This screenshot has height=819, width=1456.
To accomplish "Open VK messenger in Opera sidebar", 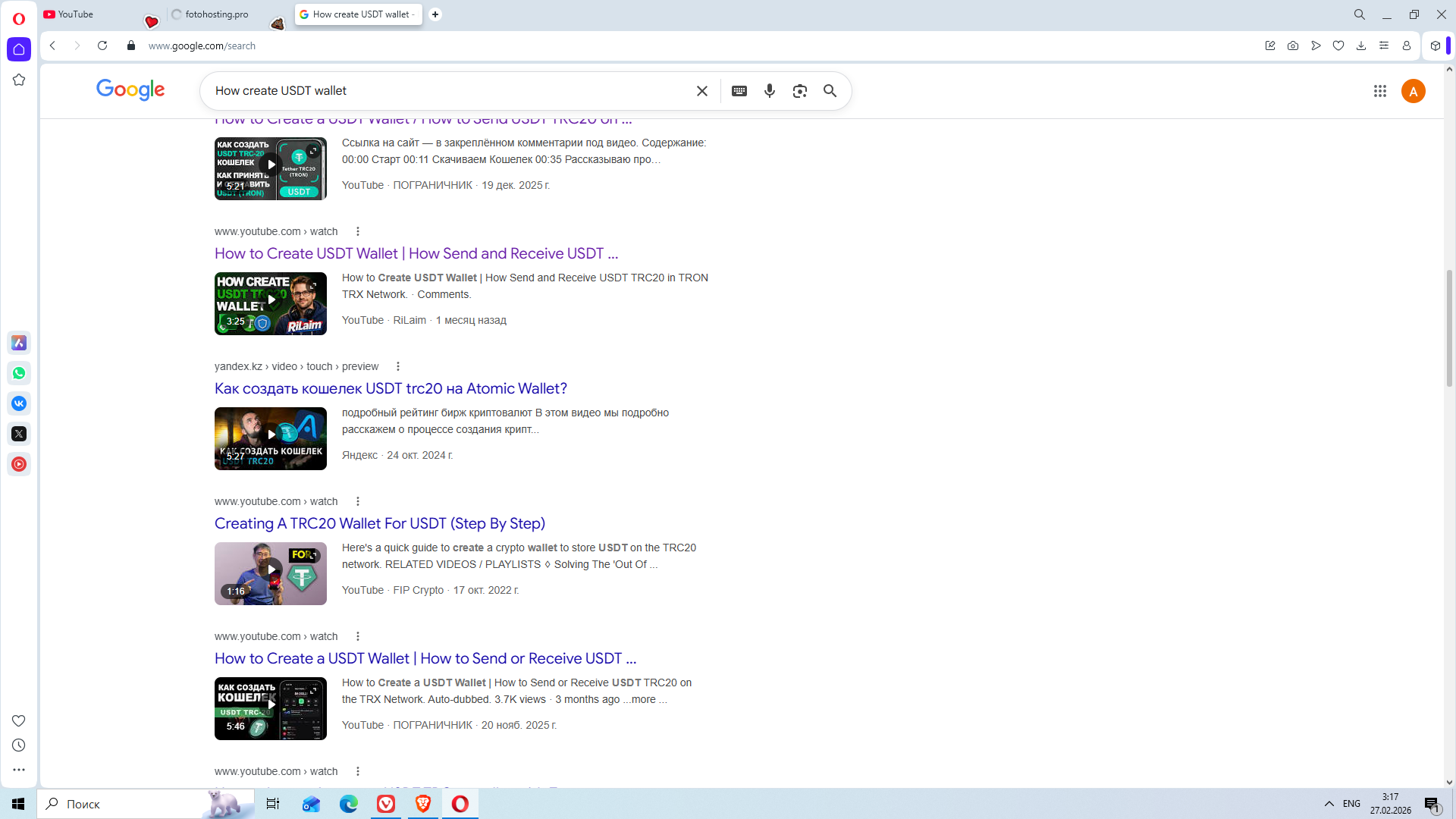I will coord(19,403).
